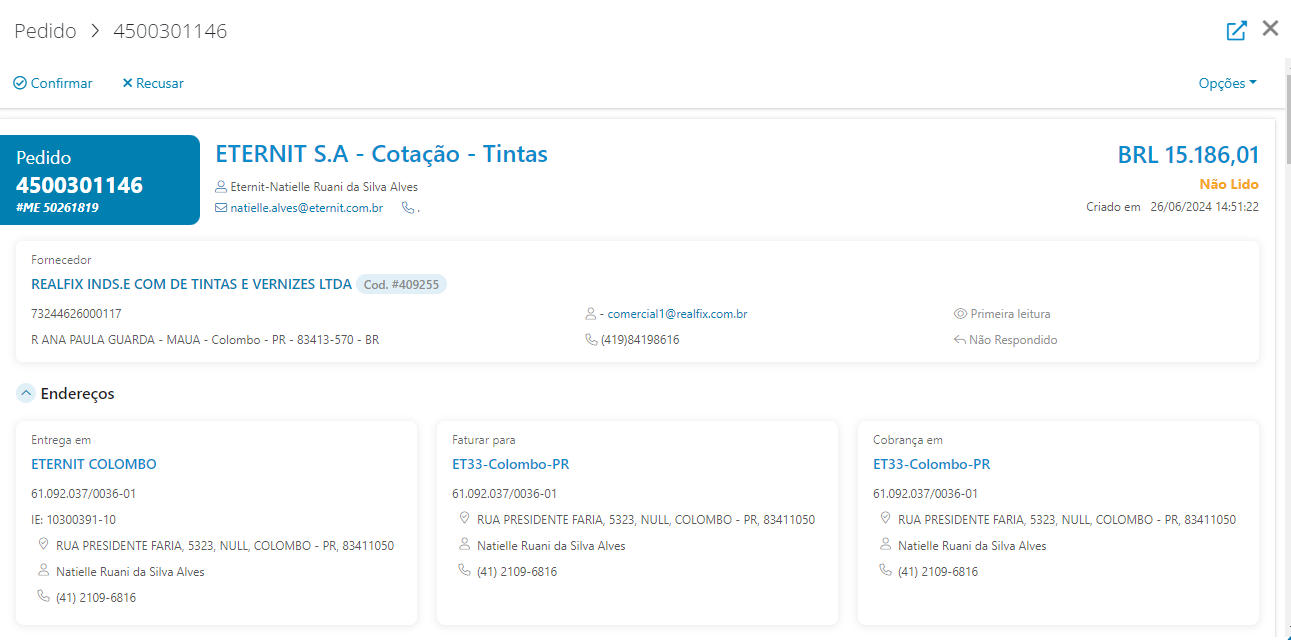The height and width of the screenshot is (640, 1291).
Task: Click supplier email comercial1@realfix.com.br
Action: pos(677,314)
